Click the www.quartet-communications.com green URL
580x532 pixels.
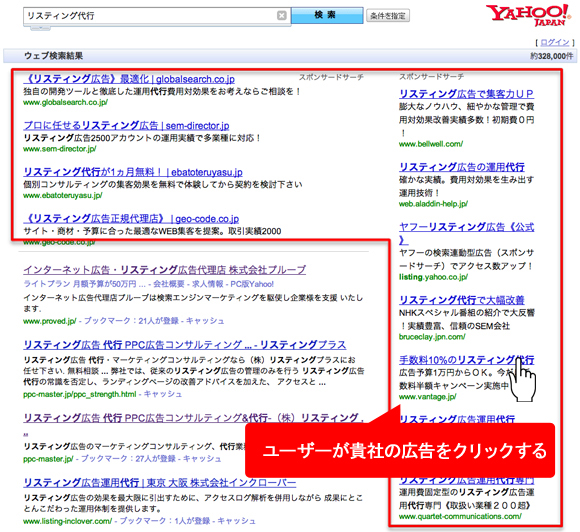tap(460, 516)
